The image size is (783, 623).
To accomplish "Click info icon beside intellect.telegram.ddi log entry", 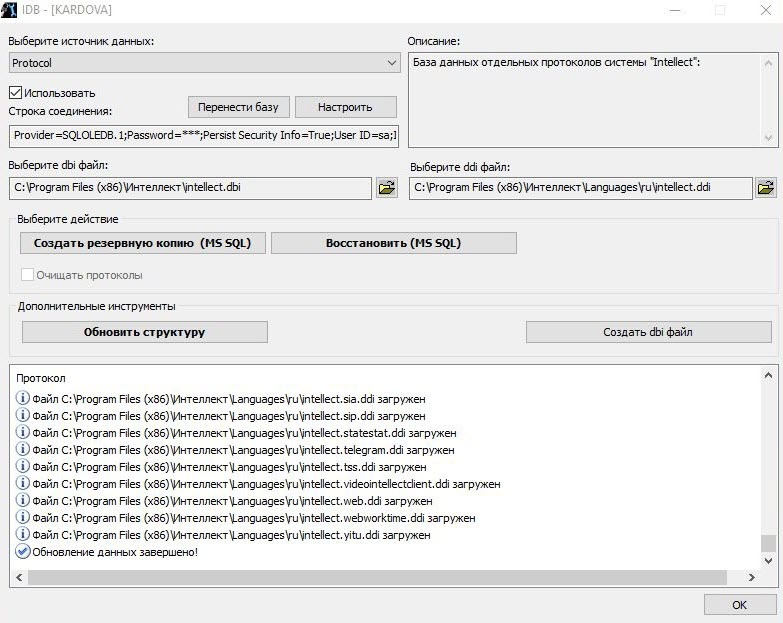I will [x=23, y=450].
